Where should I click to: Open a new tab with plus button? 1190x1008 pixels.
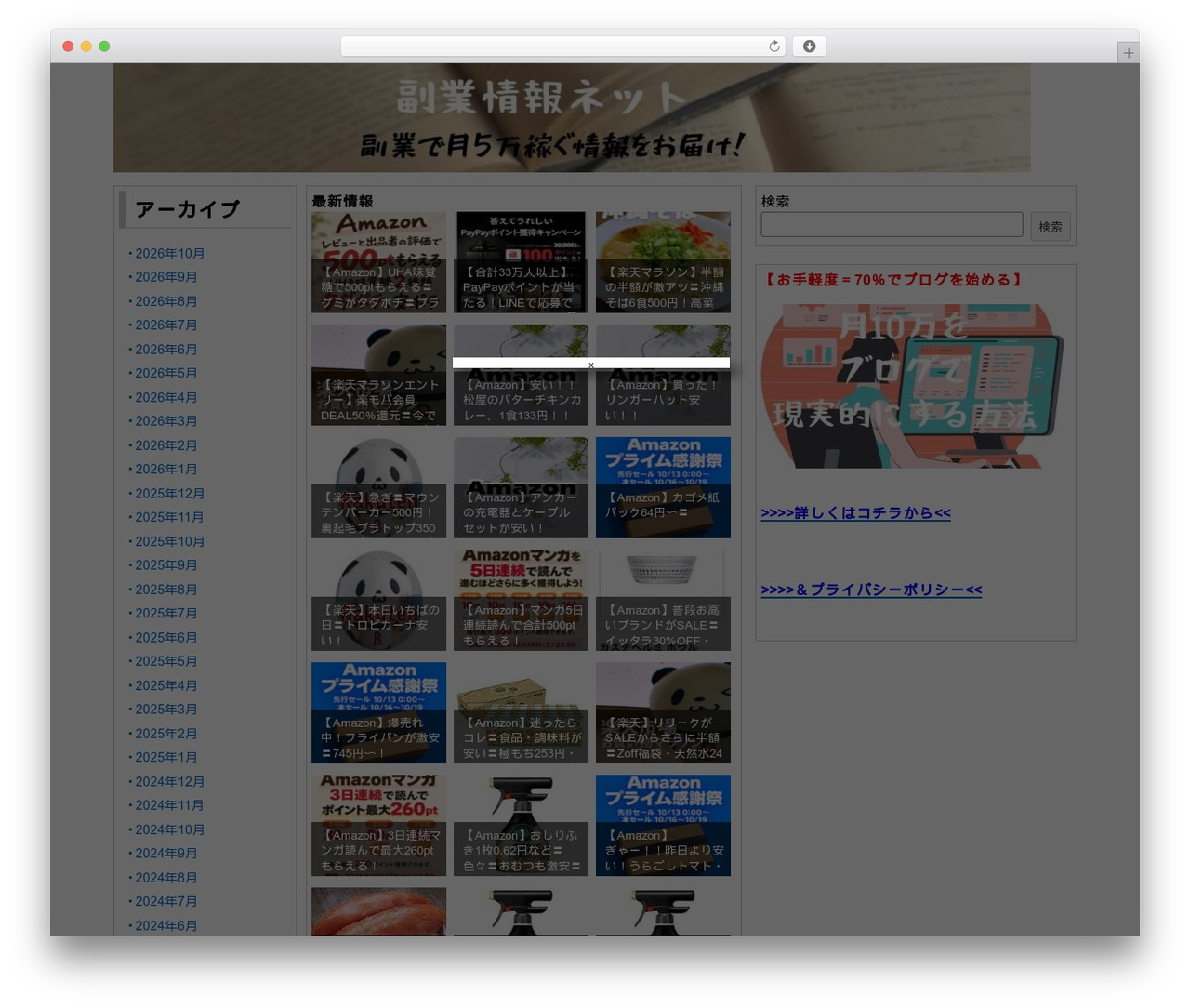pyautogui.click(x=1129, y=53)
